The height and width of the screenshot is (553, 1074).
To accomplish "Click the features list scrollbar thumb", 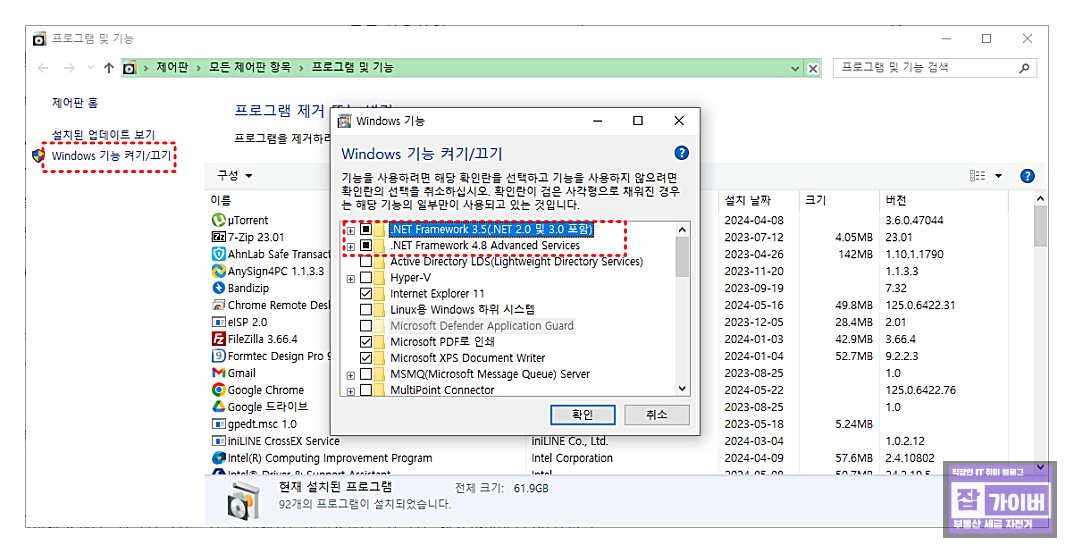I will click(682, 257).
